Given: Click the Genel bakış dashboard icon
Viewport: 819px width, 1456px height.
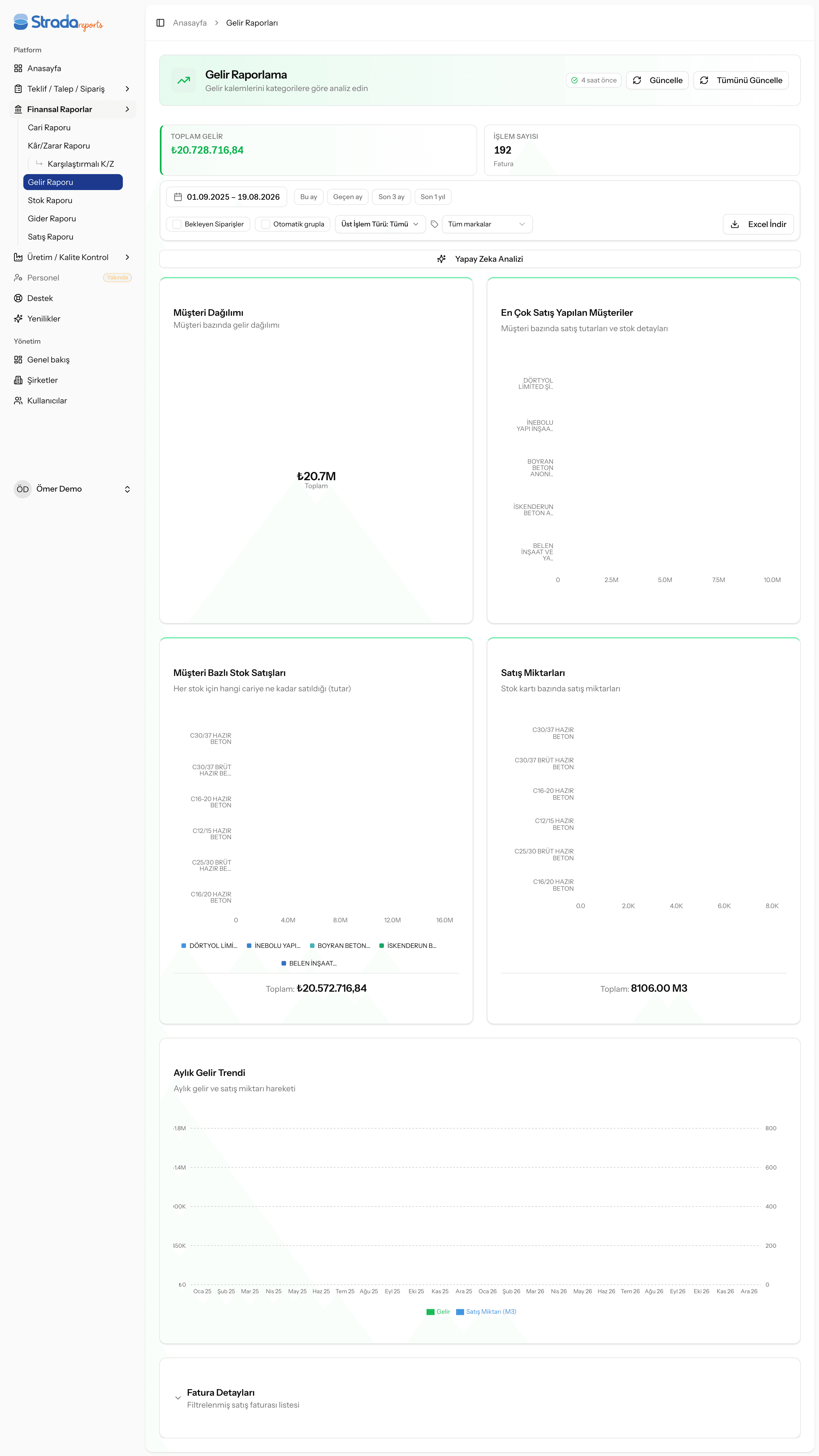Looking at the screenshot, I should 18,360.
